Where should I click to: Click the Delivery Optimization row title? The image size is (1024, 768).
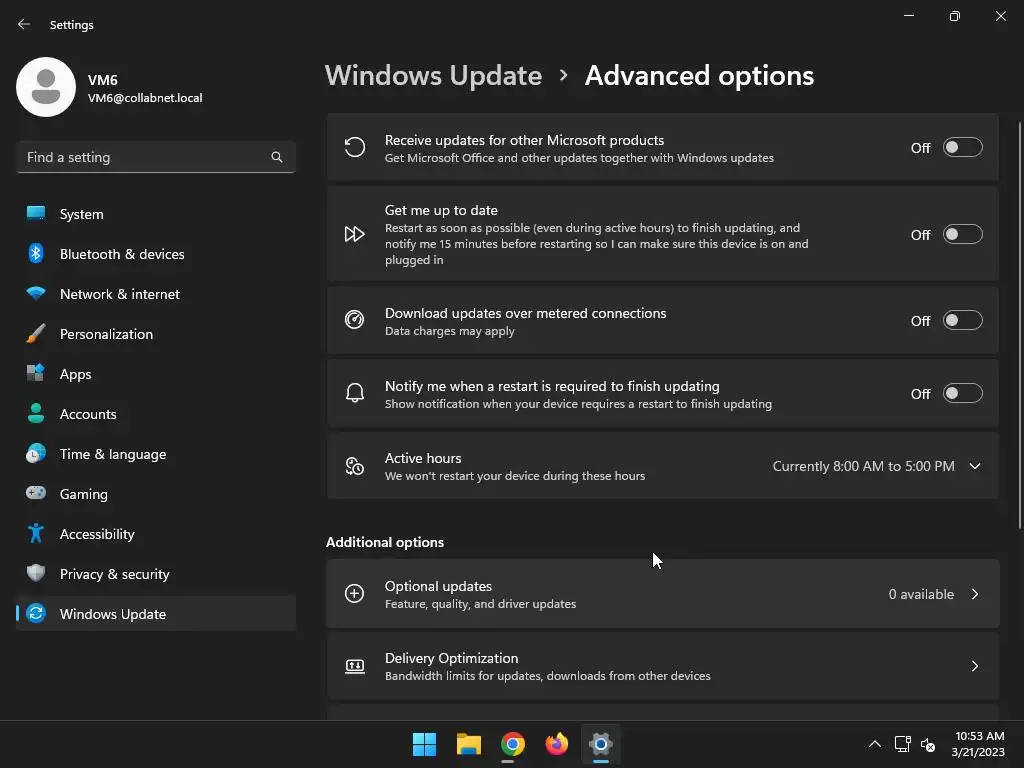pos(451,658)
